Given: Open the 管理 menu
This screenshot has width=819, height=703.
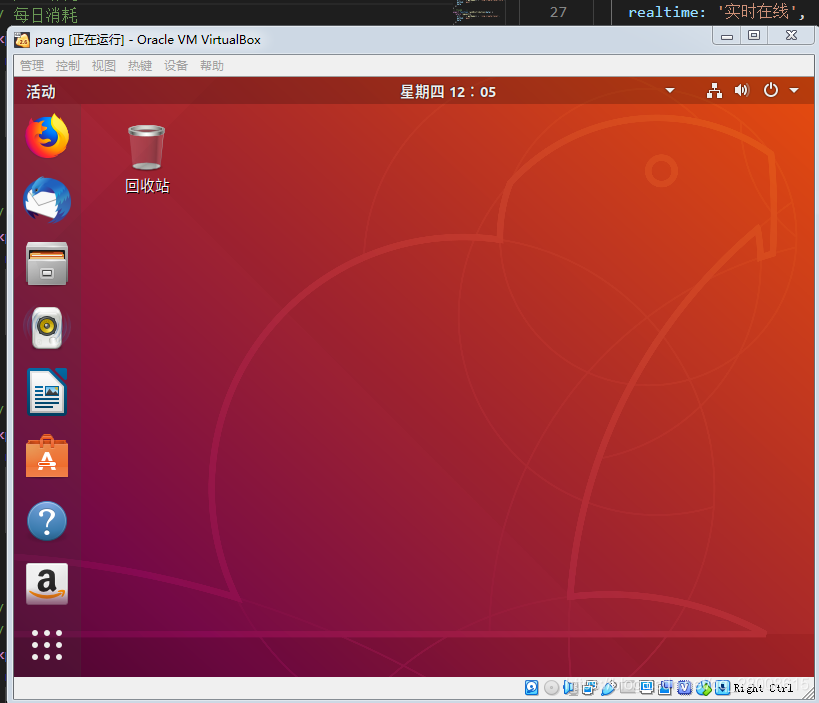Looking at the screenshot, I should pos(32,65).
